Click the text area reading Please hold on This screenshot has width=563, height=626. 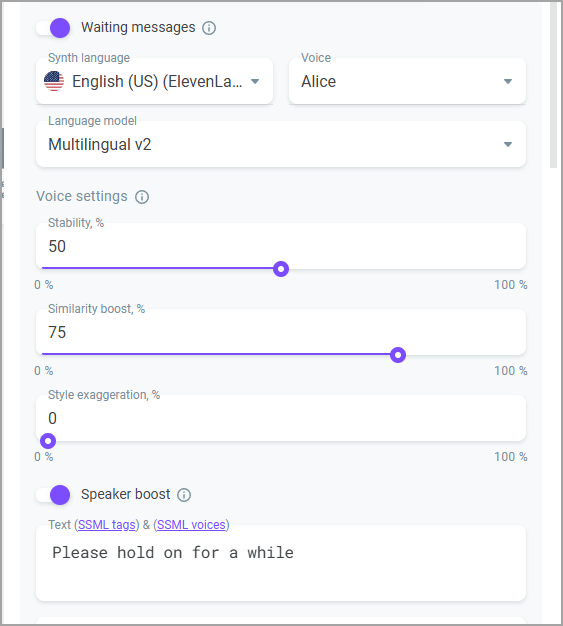(281, 563)
